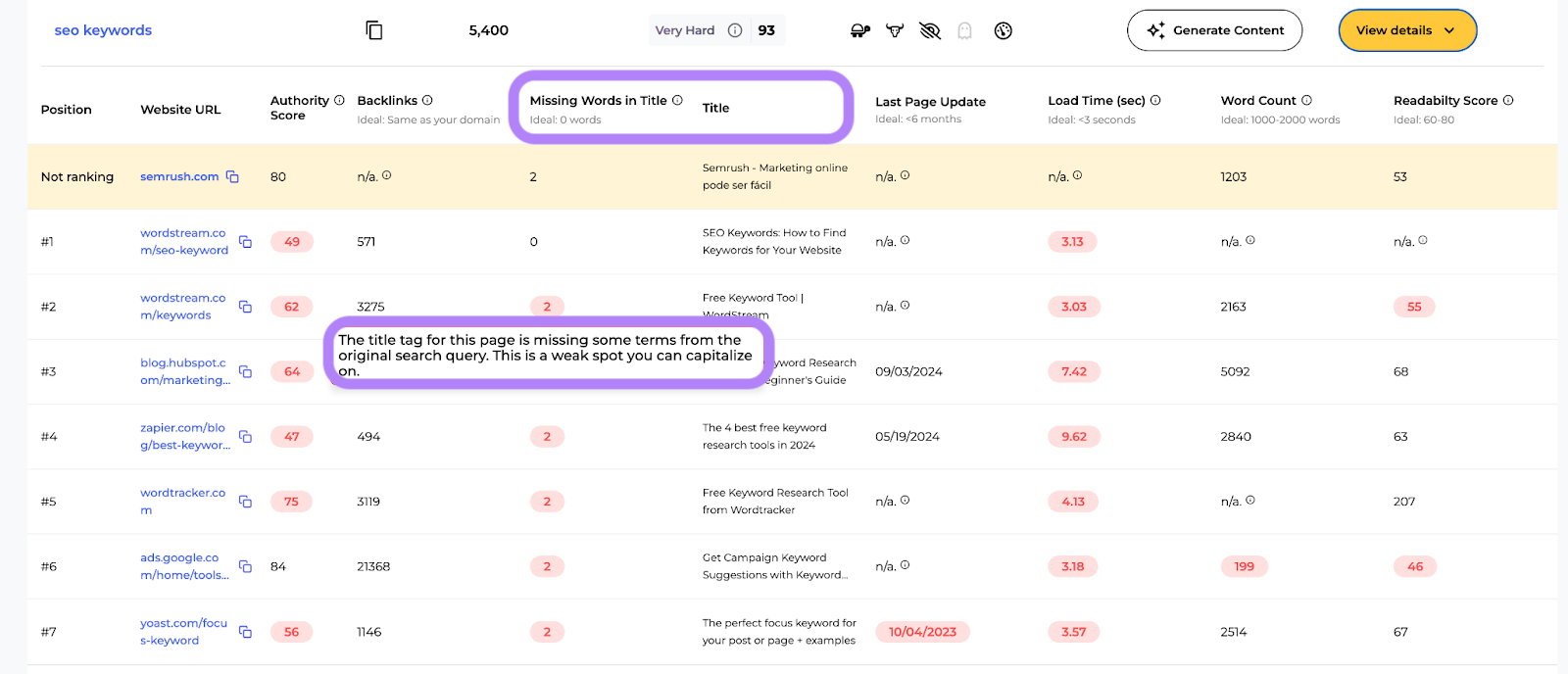The width and height of the screenshot is (1568, 674).
Task: Click info icon beside Very Hard difficulty
Action: (735, 30)
